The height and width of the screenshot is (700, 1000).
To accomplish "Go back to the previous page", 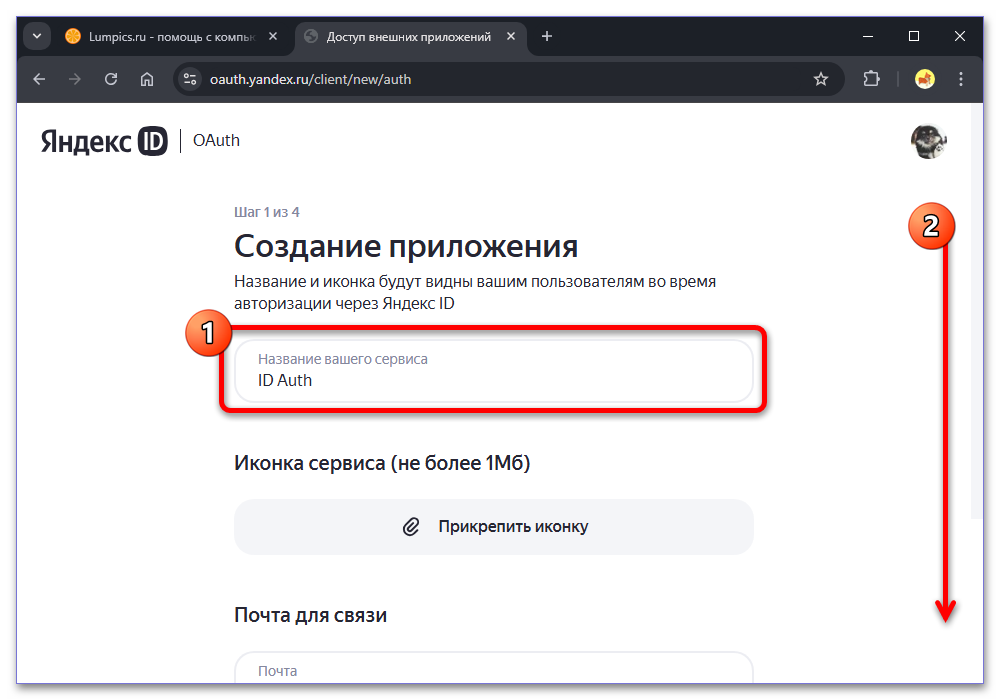I will click(x=40, y=79).
